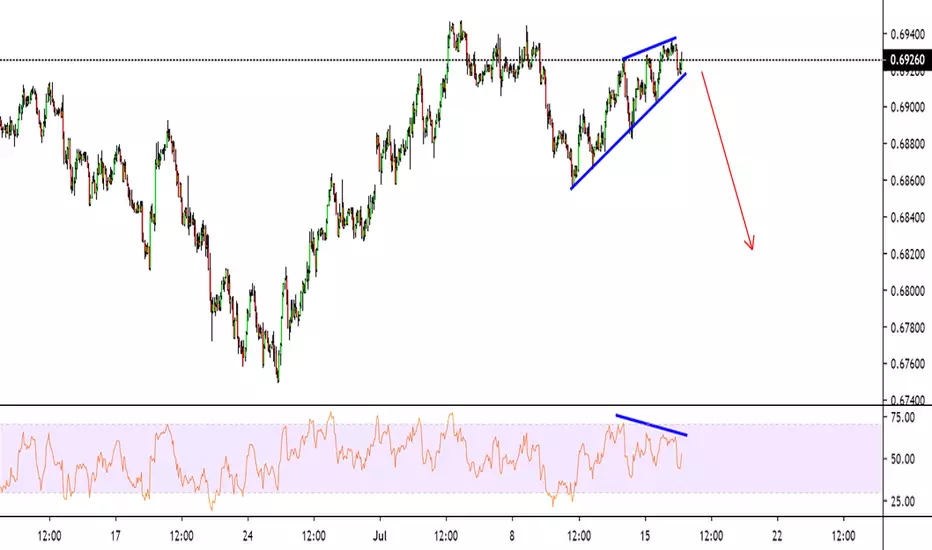Viewport: 932px width, 550px height.
Task: Click the 0.67400 price axis label
Action: click(907, 400)
